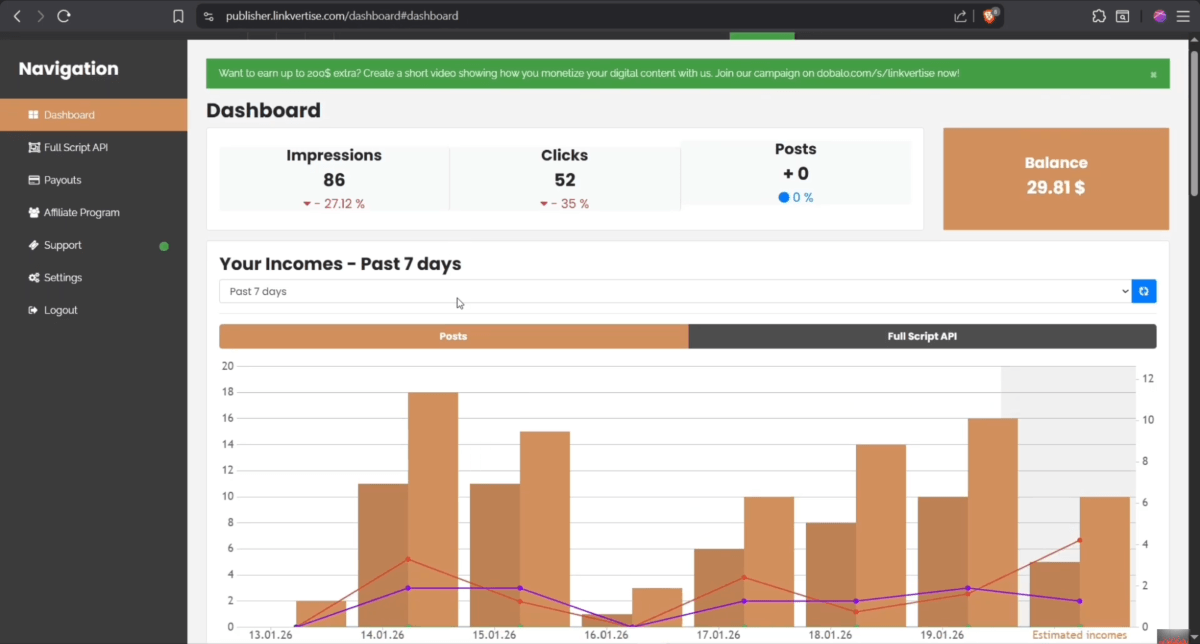Reload the page with the browser refresh button
1200x644 pixels.
[64, 16]
